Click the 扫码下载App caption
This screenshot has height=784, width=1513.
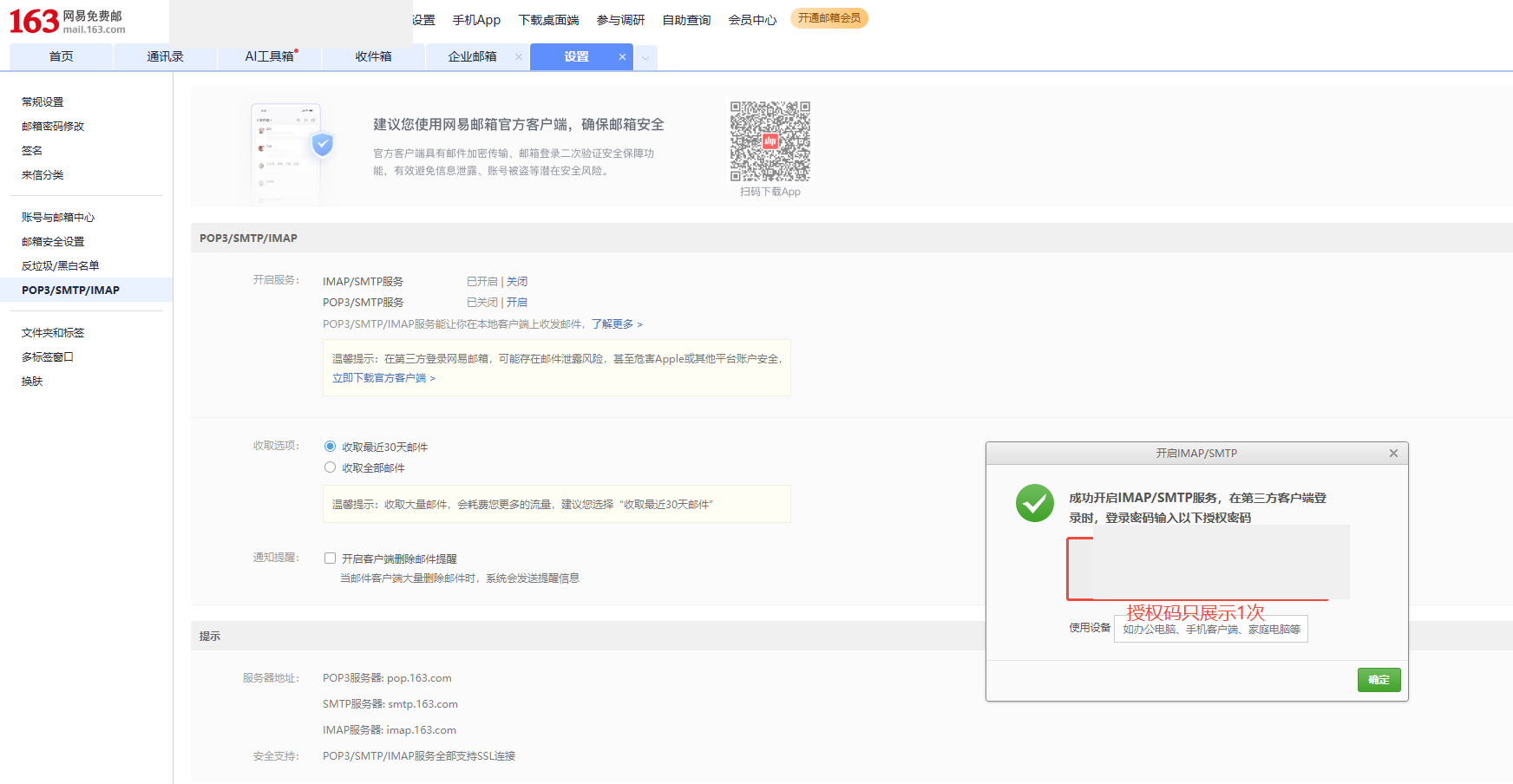coord(770,192)
